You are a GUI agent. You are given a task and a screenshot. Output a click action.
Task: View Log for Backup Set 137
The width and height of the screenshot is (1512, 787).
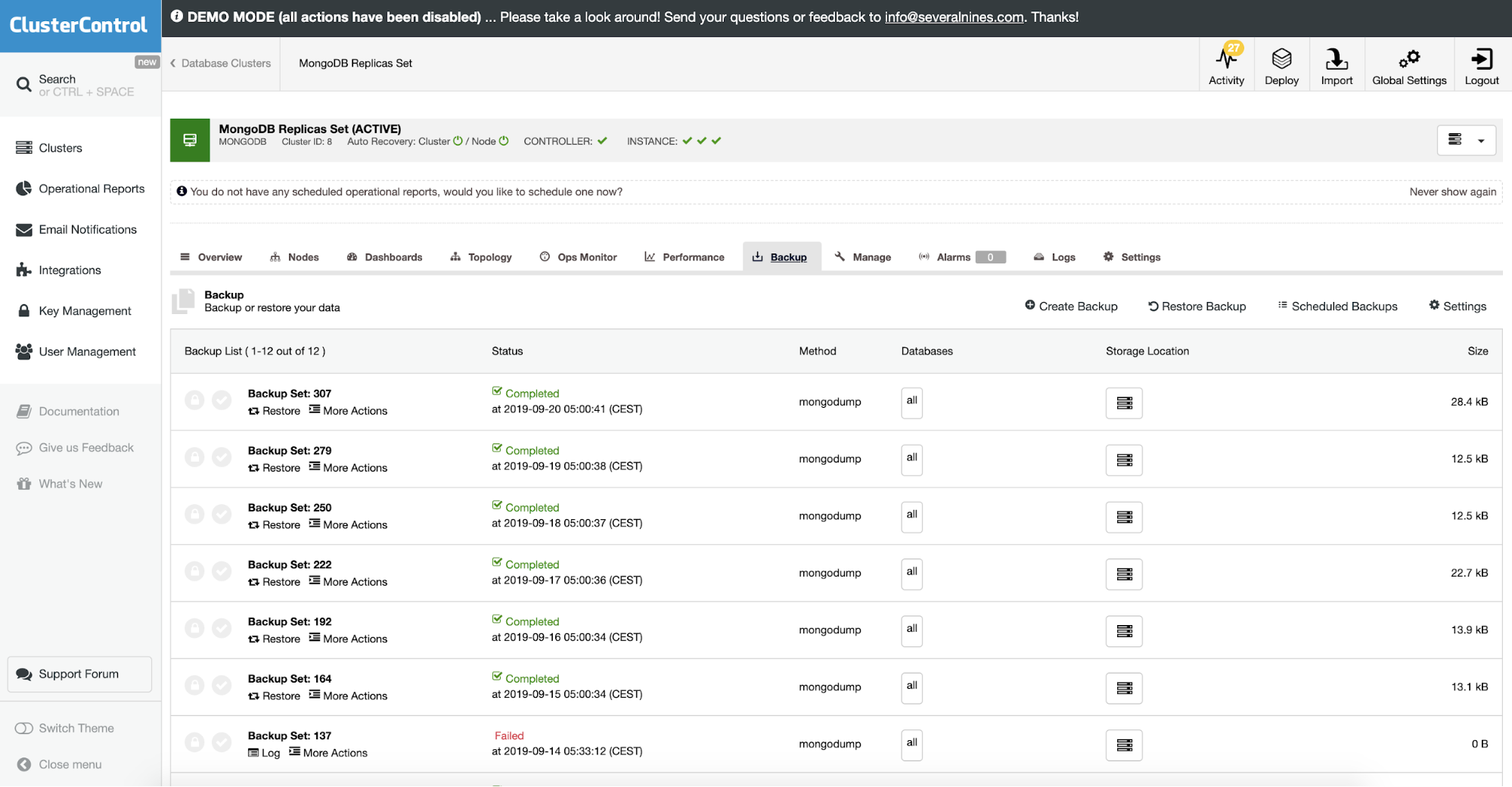[264, 753]
